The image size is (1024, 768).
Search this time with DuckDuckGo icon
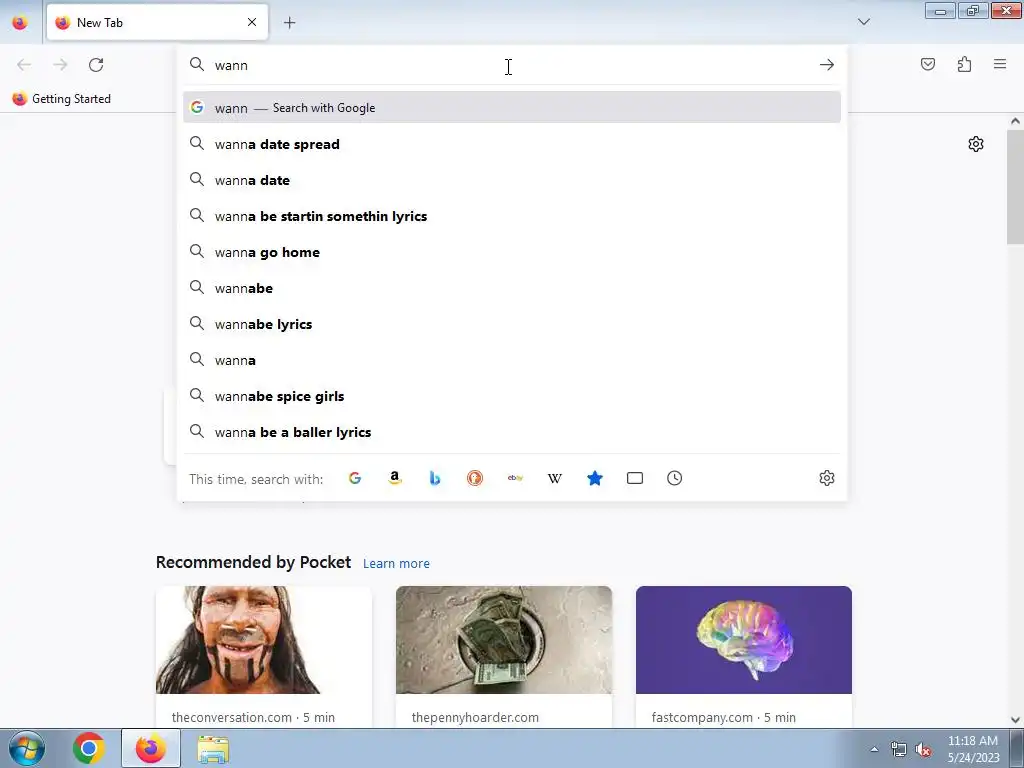point(475,478)
